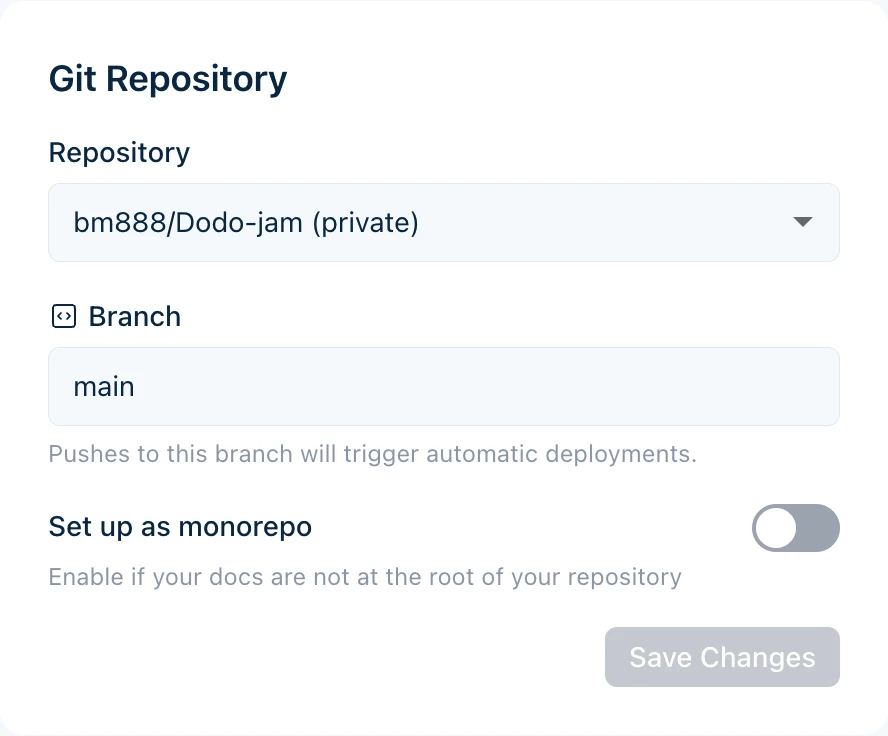Click the gray track of monorepo switch

[x=818, y=528]
